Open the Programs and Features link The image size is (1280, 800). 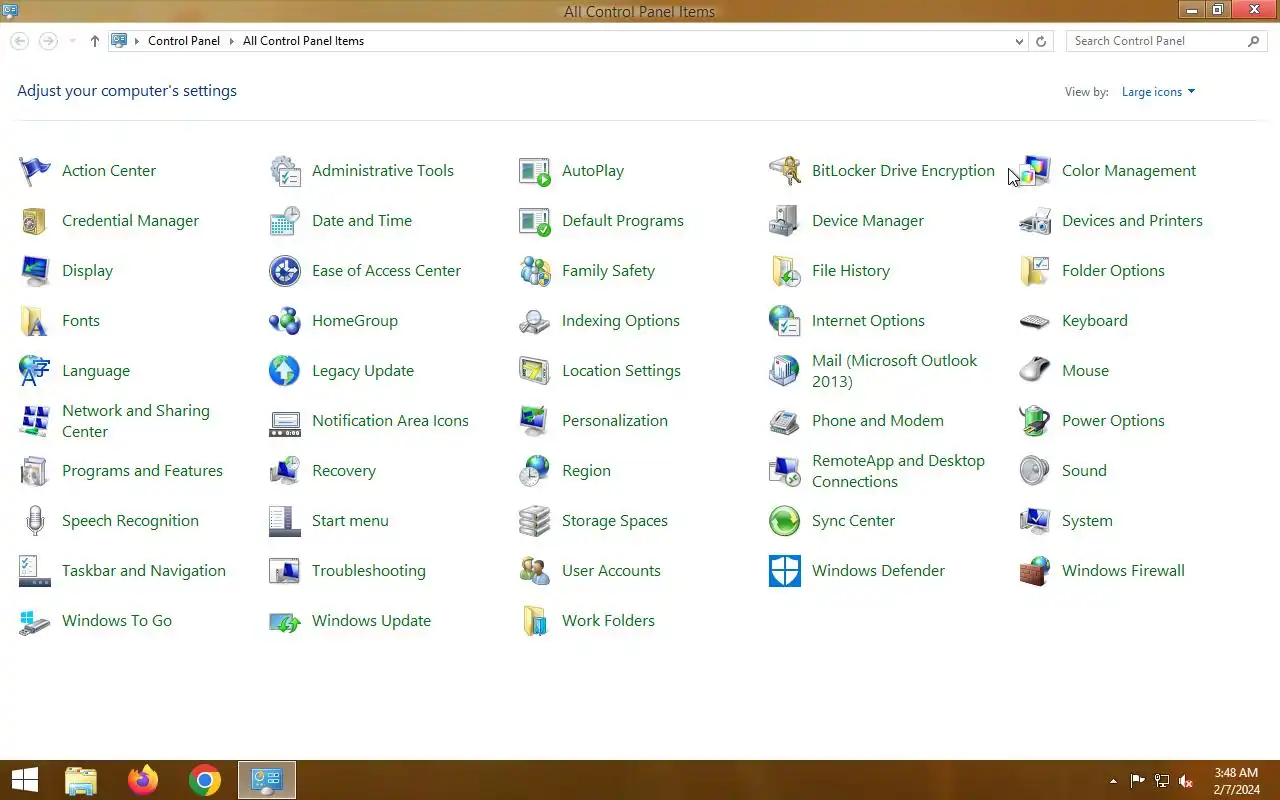tap(142, 471)
